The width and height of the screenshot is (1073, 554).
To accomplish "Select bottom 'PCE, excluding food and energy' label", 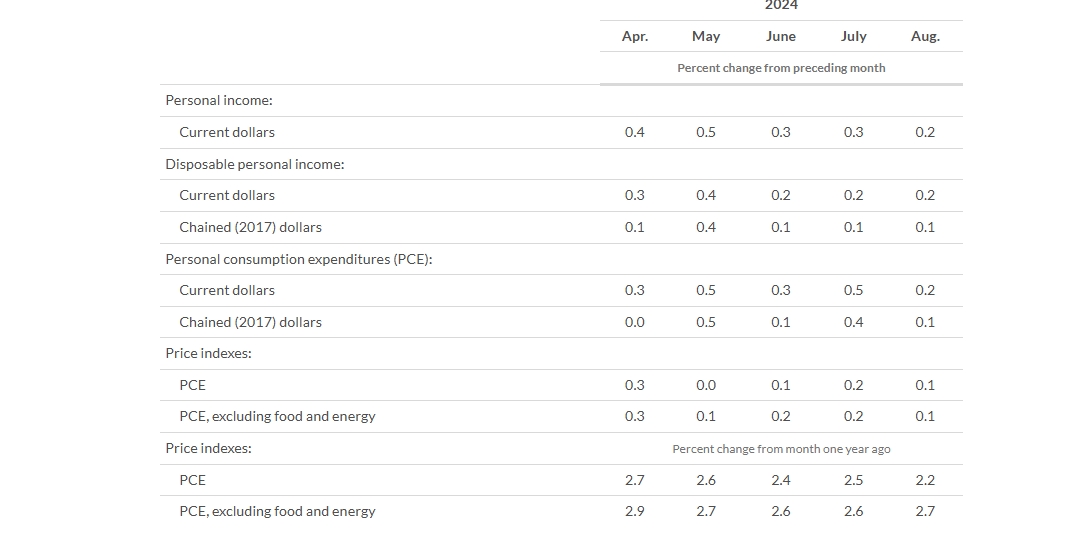I will (277, 512).
